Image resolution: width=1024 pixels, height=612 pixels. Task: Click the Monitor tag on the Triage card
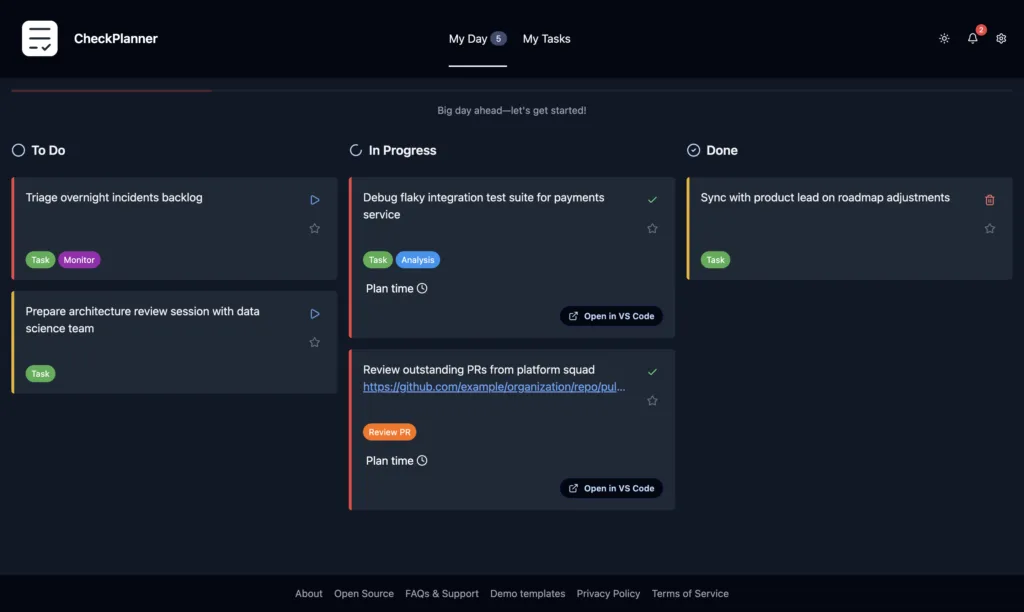click(x=79, y=259)
